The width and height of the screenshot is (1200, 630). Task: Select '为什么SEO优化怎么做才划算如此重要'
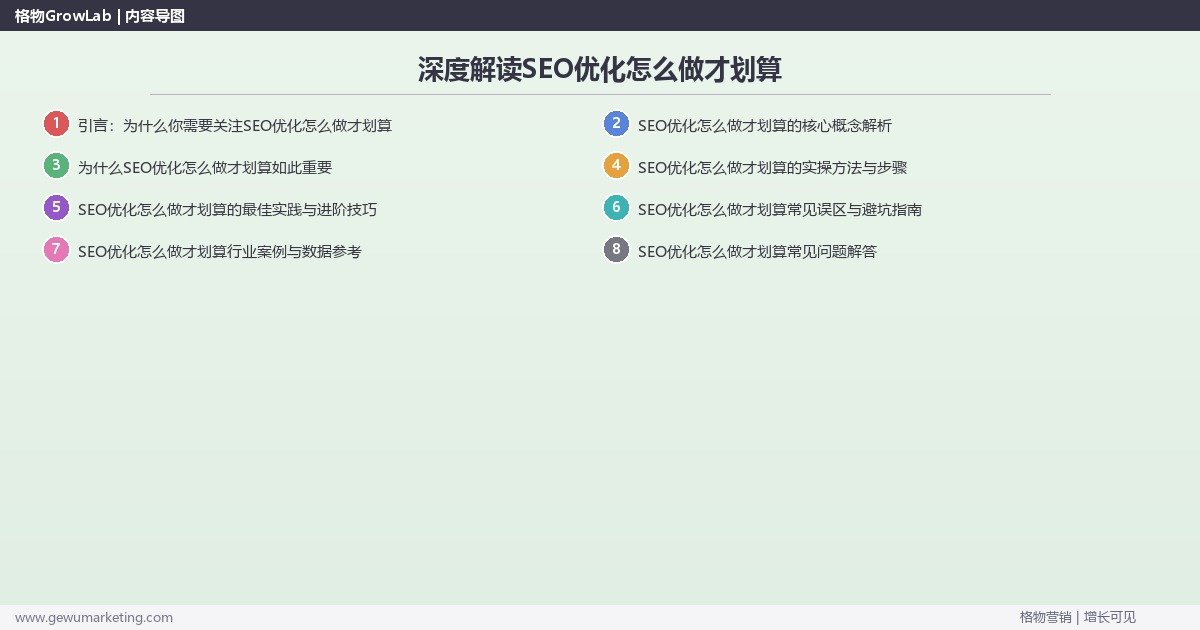[x=205, y=168]
